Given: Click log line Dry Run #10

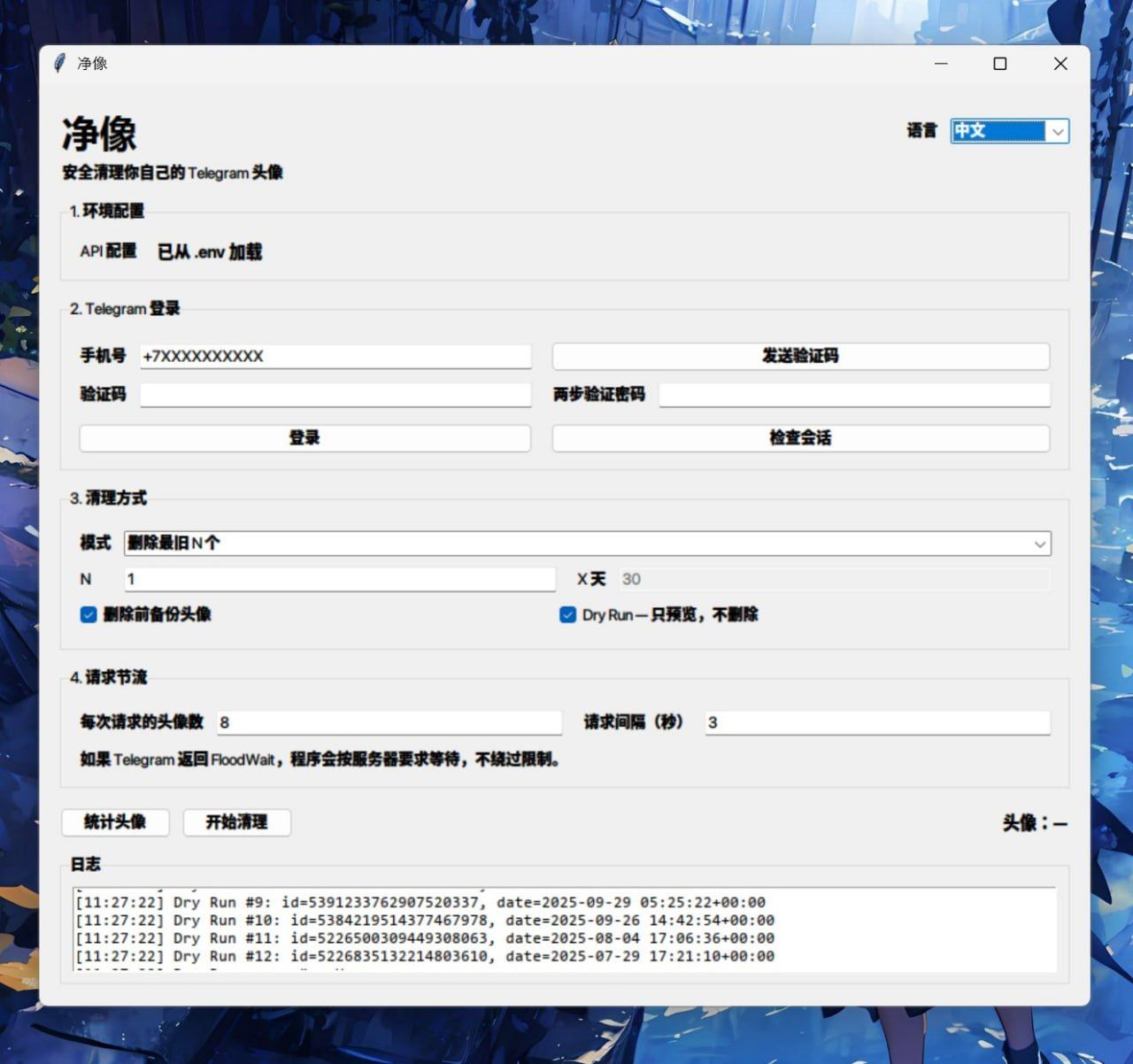Looking at the screenshot, I should tap(425, 921).
